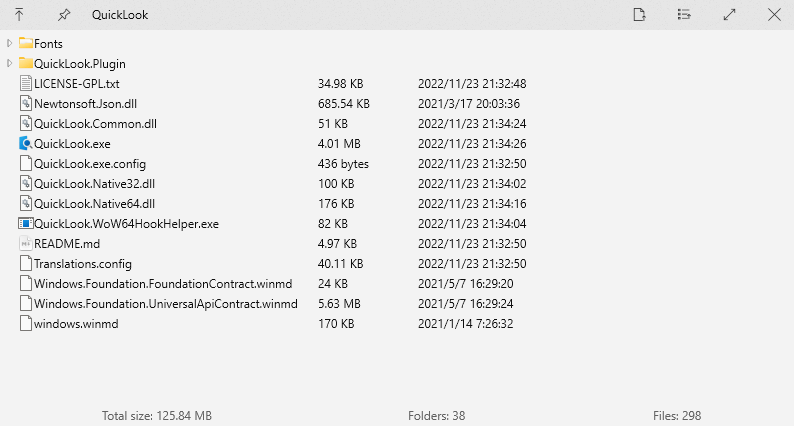The height and width of the screenshot is (426, 794).
Task: Pin the QuickLook preview window
Action: (x=64, y=15)
